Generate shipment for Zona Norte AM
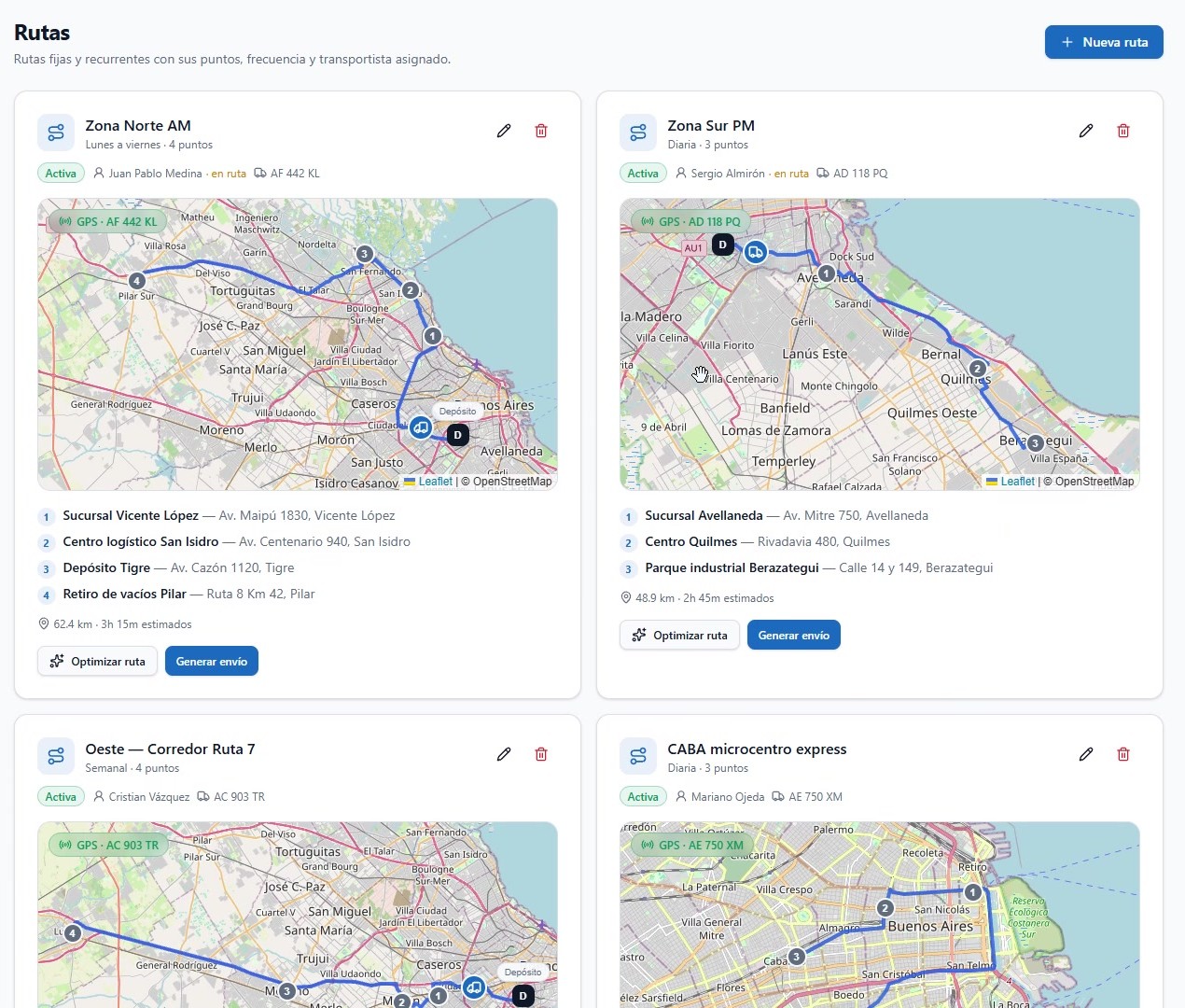 point(212,661)
